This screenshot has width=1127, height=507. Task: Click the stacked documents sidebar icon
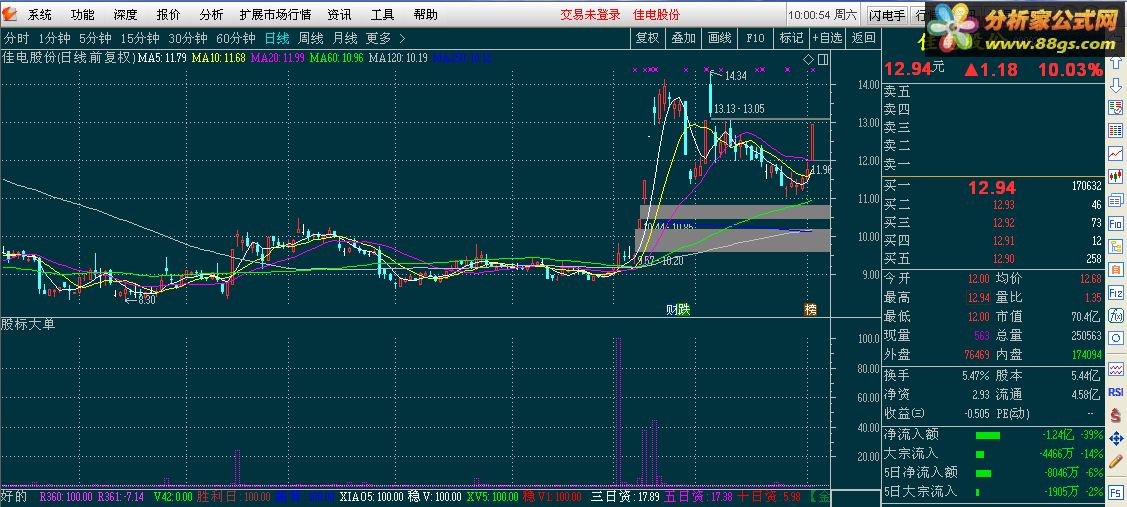coord(1116,200)
